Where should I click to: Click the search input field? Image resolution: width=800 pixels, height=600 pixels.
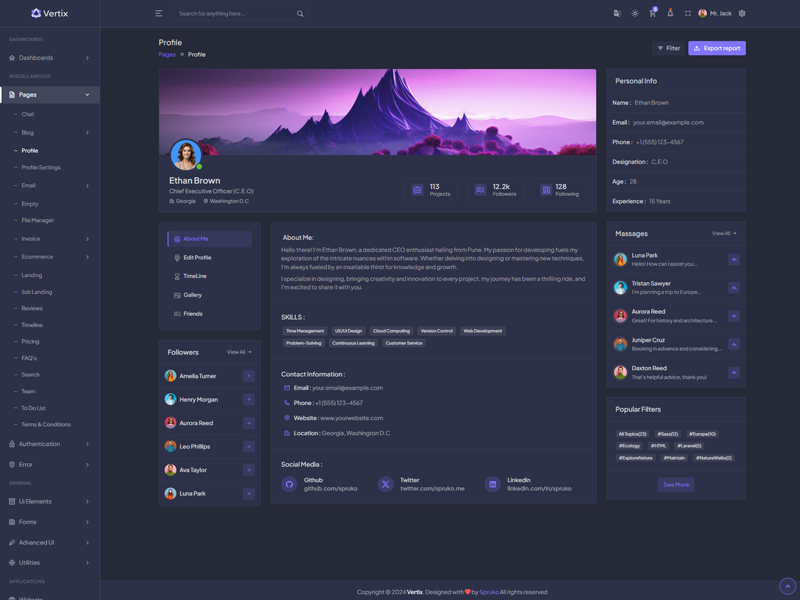[235, 14]
